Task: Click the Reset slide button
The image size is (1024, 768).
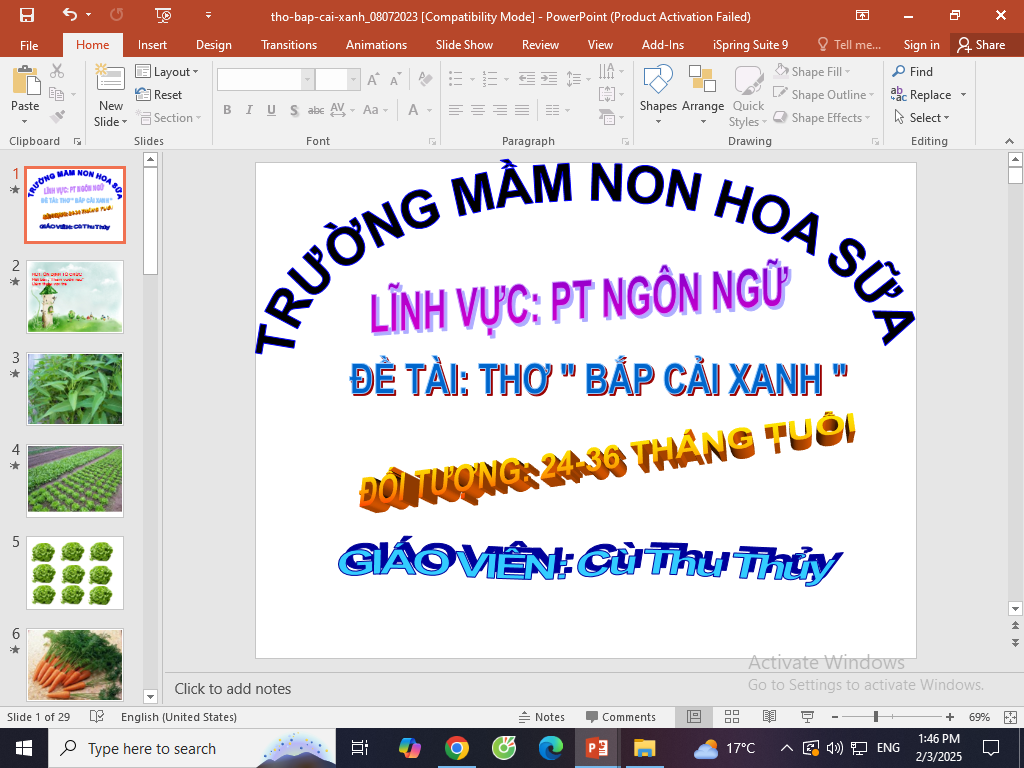Action: pyautogui.click(x=159, y=95)
